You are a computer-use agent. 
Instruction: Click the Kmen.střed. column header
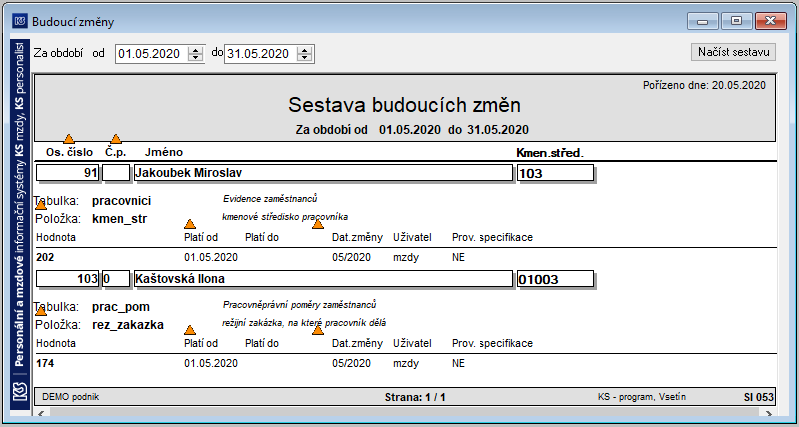pyautogui.click(x=550, y=152)
